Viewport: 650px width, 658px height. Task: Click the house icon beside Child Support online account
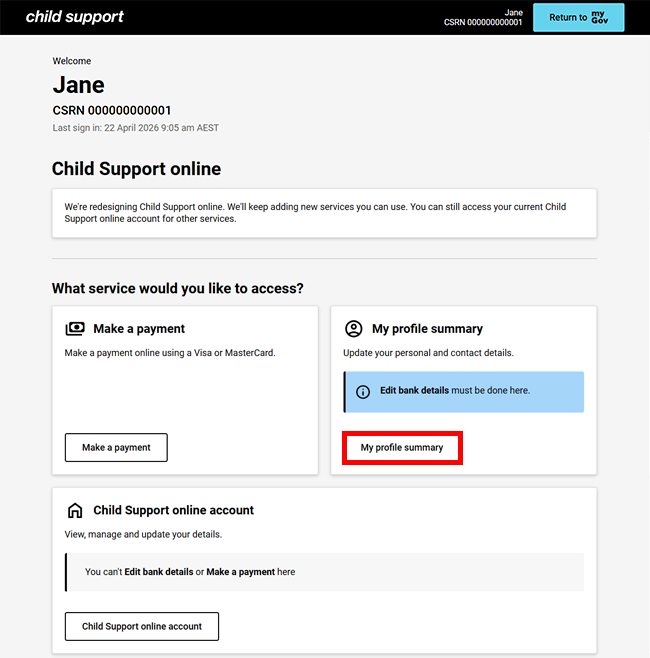point(75,510)
